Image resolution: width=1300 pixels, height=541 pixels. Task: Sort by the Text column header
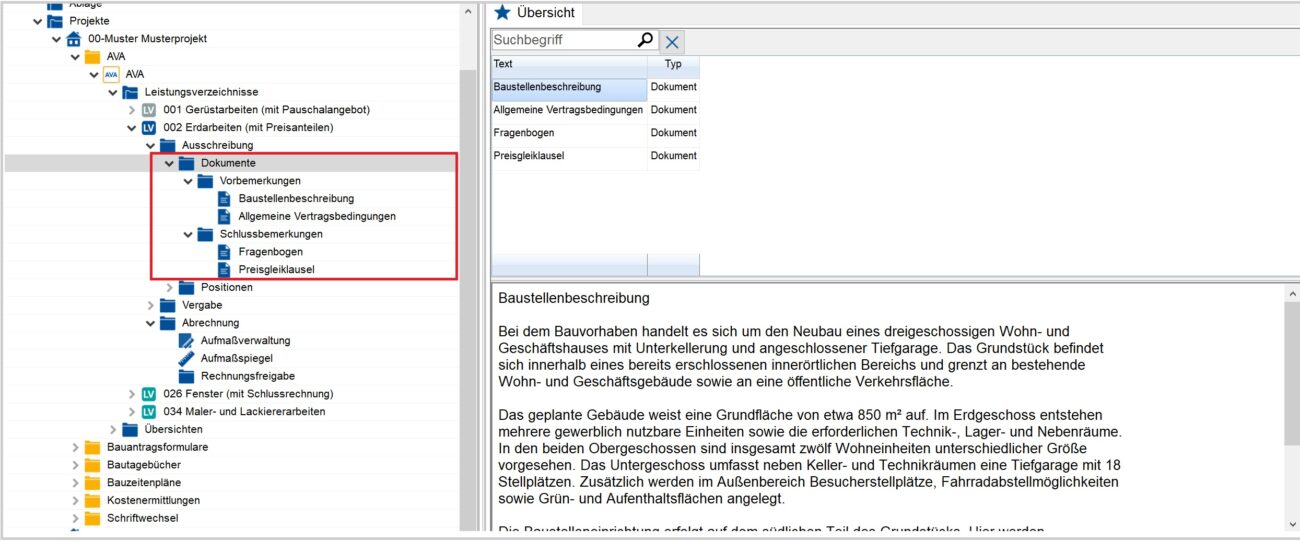tap(569, 64)
